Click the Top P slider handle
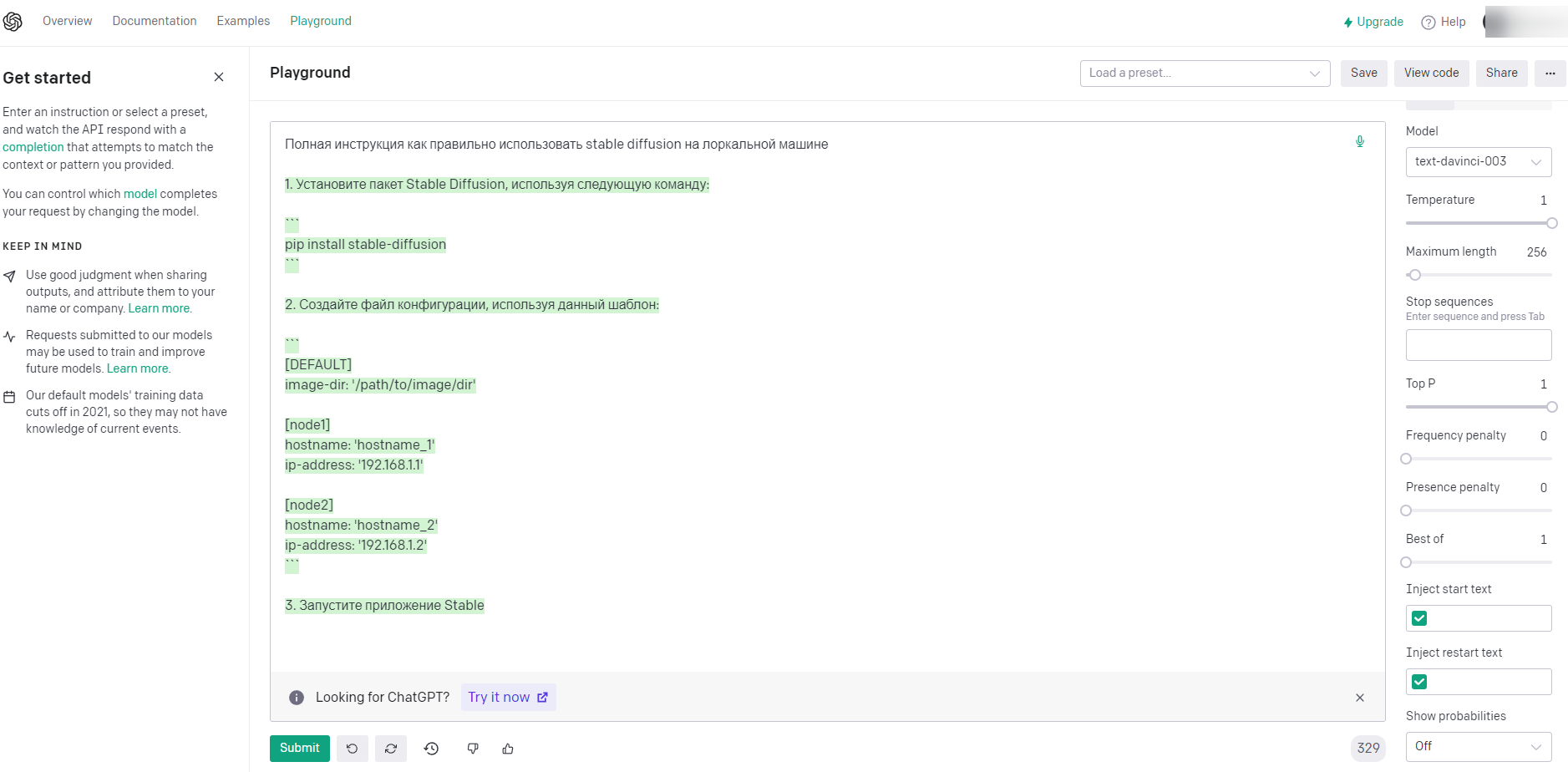The height and width of the screenshot is (772, 1568). point(1552,407)
